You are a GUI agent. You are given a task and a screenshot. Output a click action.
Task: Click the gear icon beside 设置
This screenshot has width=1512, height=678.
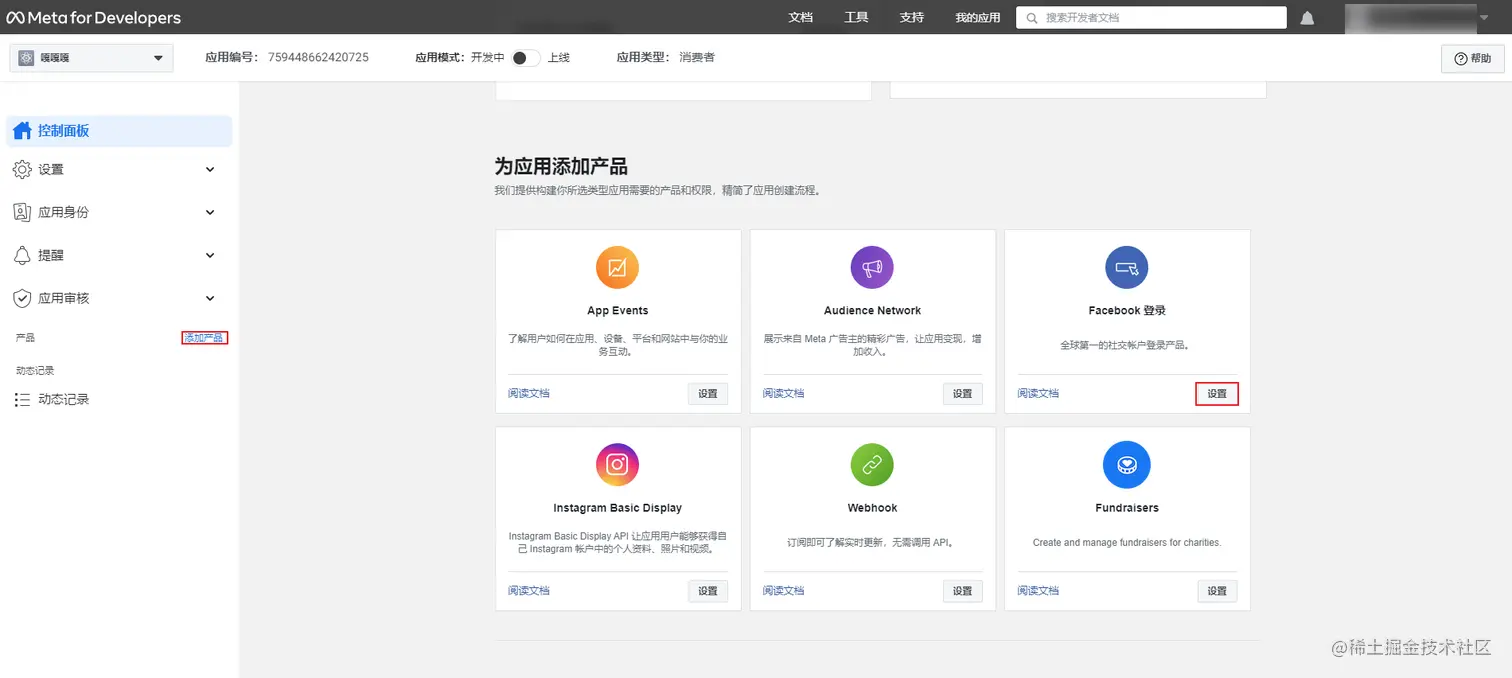pos(22,170)
